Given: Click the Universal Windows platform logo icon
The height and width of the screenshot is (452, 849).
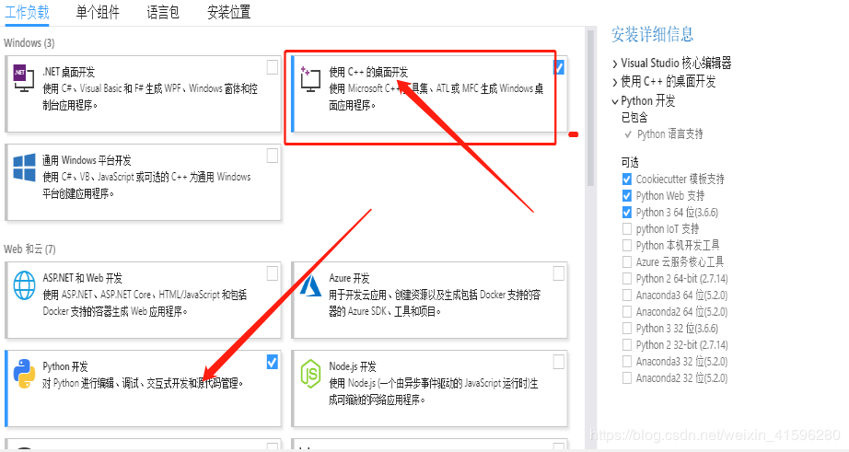Looking at the screenshot, I should (24, 167).
